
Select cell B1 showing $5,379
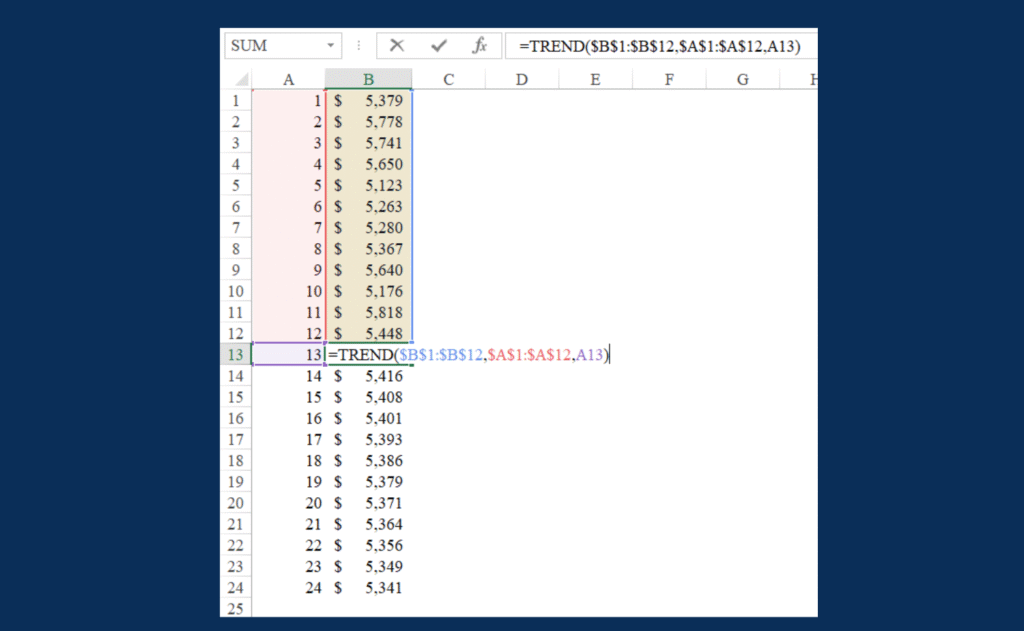tap(368, 100)
